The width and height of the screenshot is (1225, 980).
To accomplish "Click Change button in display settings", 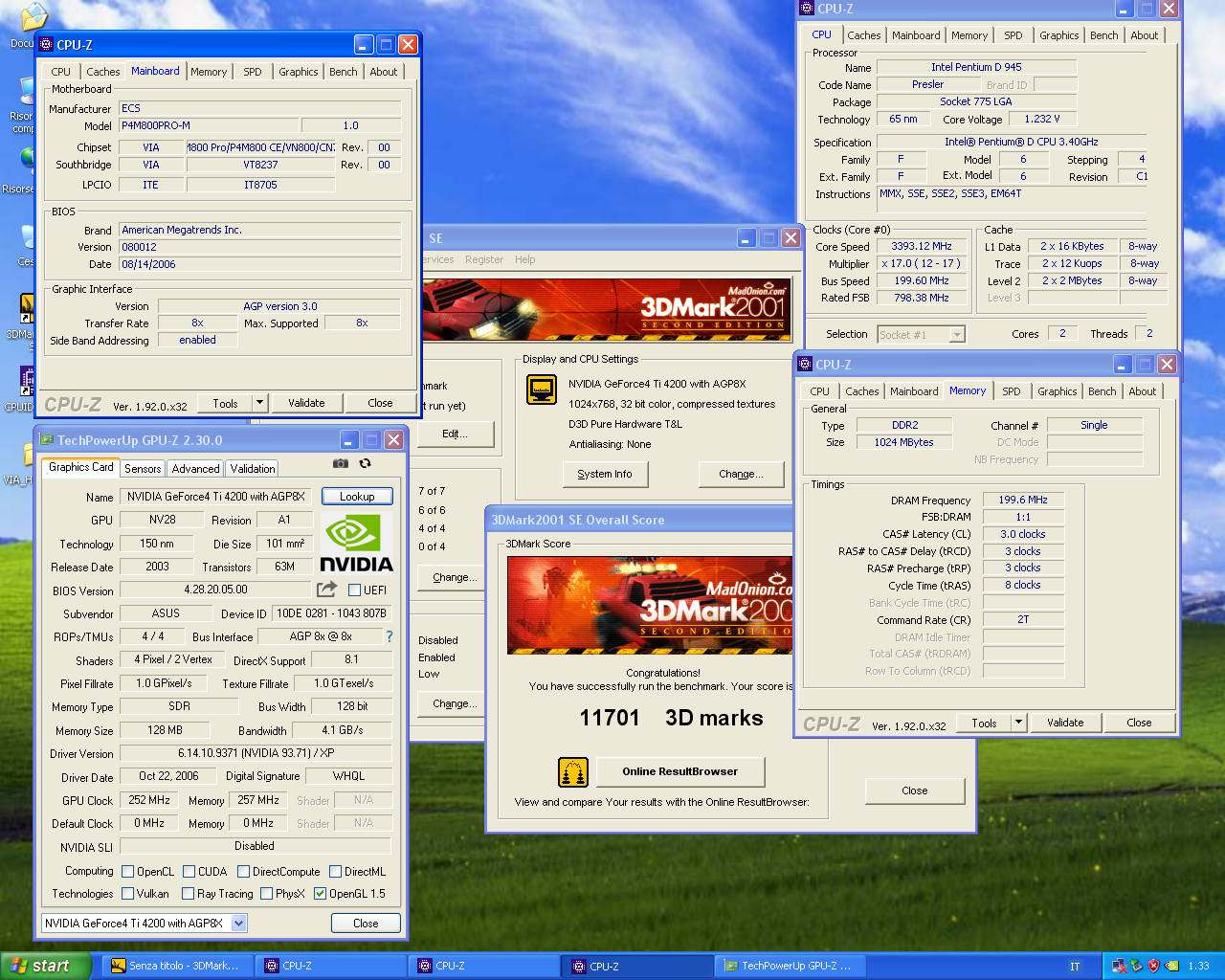I will pos(742,474).
